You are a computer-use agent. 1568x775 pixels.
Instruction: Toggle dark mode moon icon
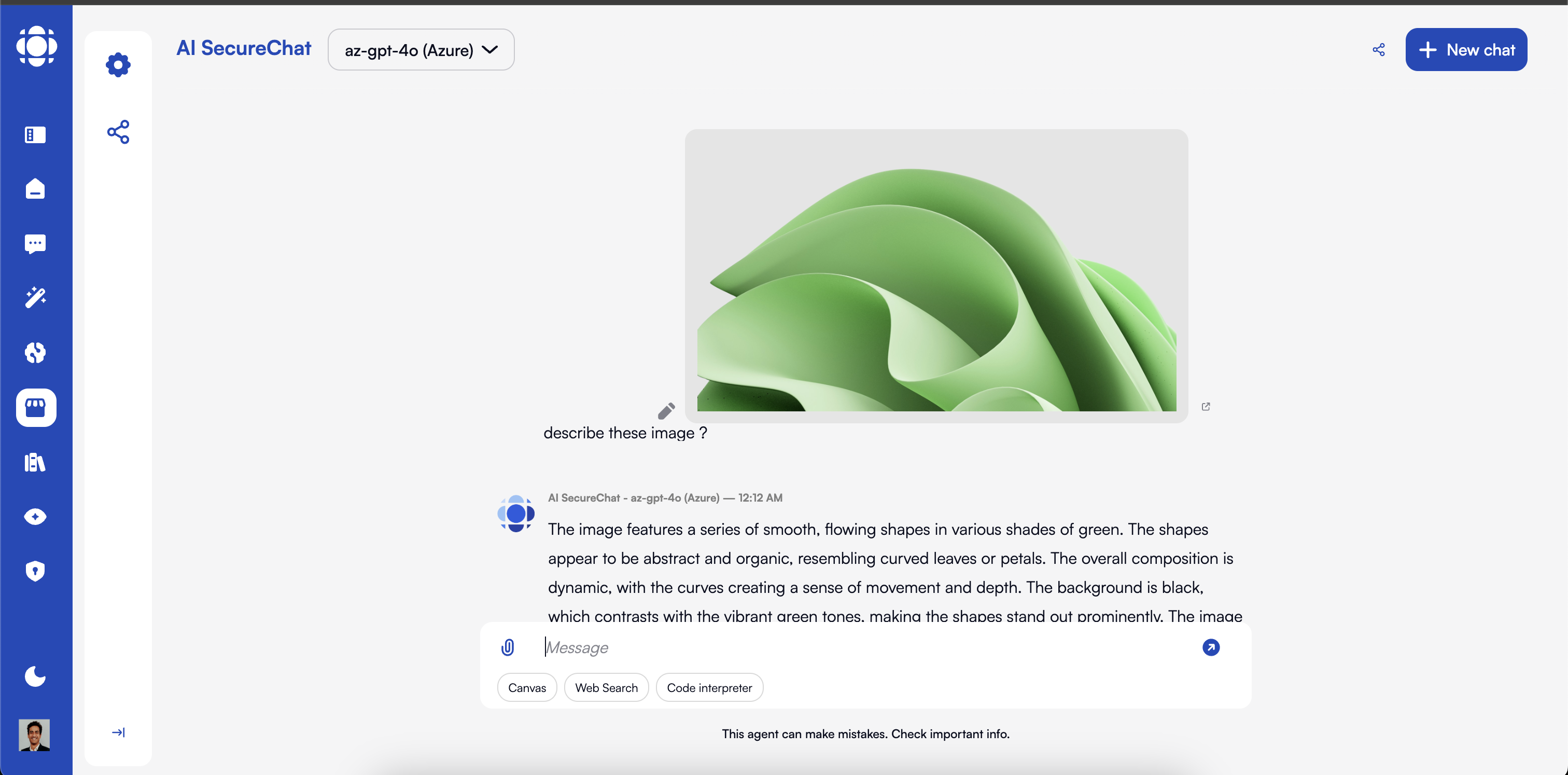(35, 676)
